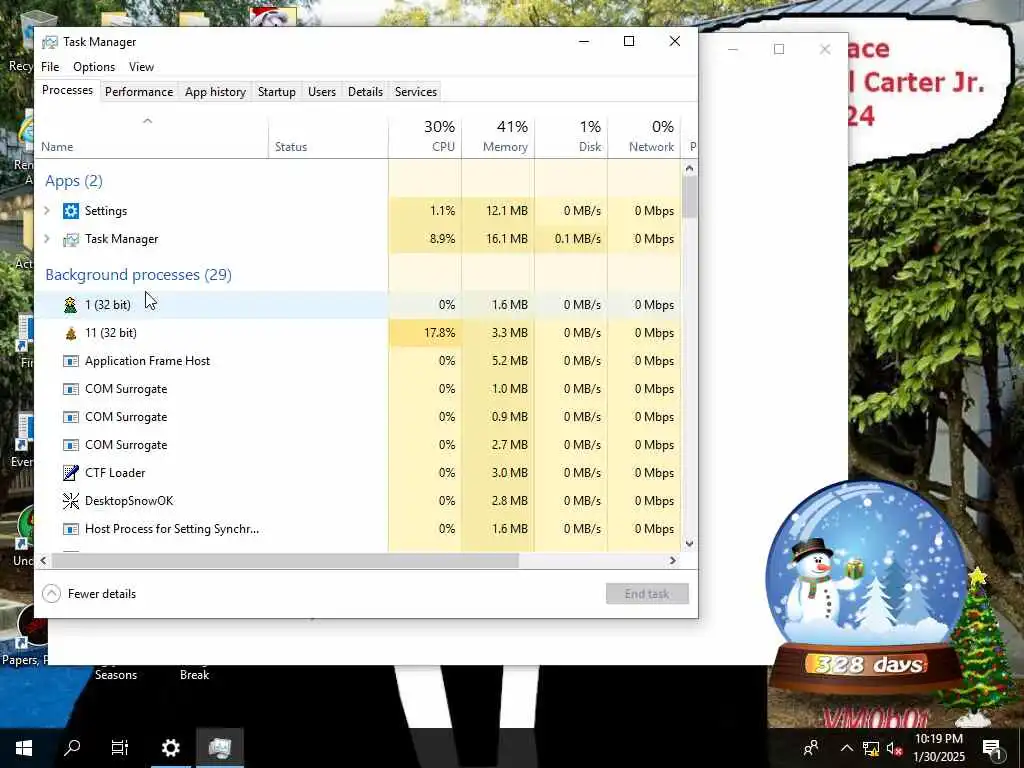The width and height of the screenshot is (1024, 768).
Task: Click the vertical scrollbar up arrow
Action: click(690, 168)
